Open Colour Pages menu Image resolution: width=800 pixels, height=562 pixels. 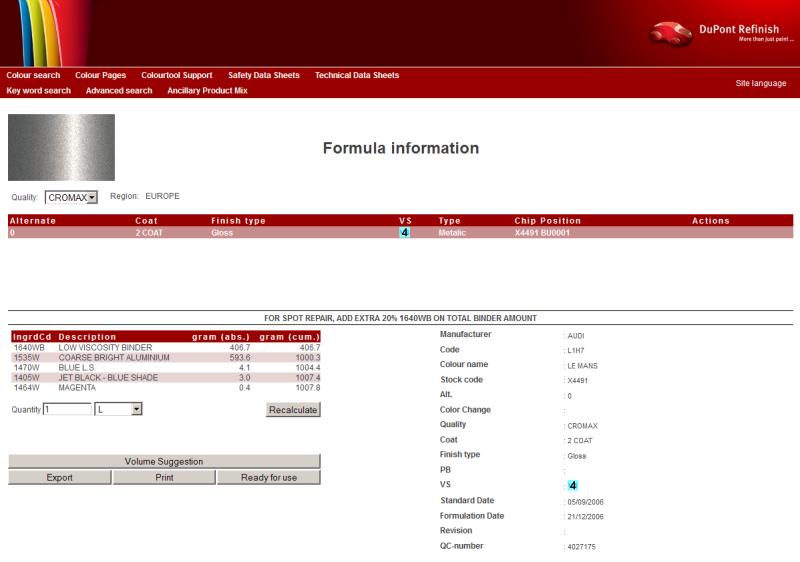pyautogui.click(x=100, y=75)
